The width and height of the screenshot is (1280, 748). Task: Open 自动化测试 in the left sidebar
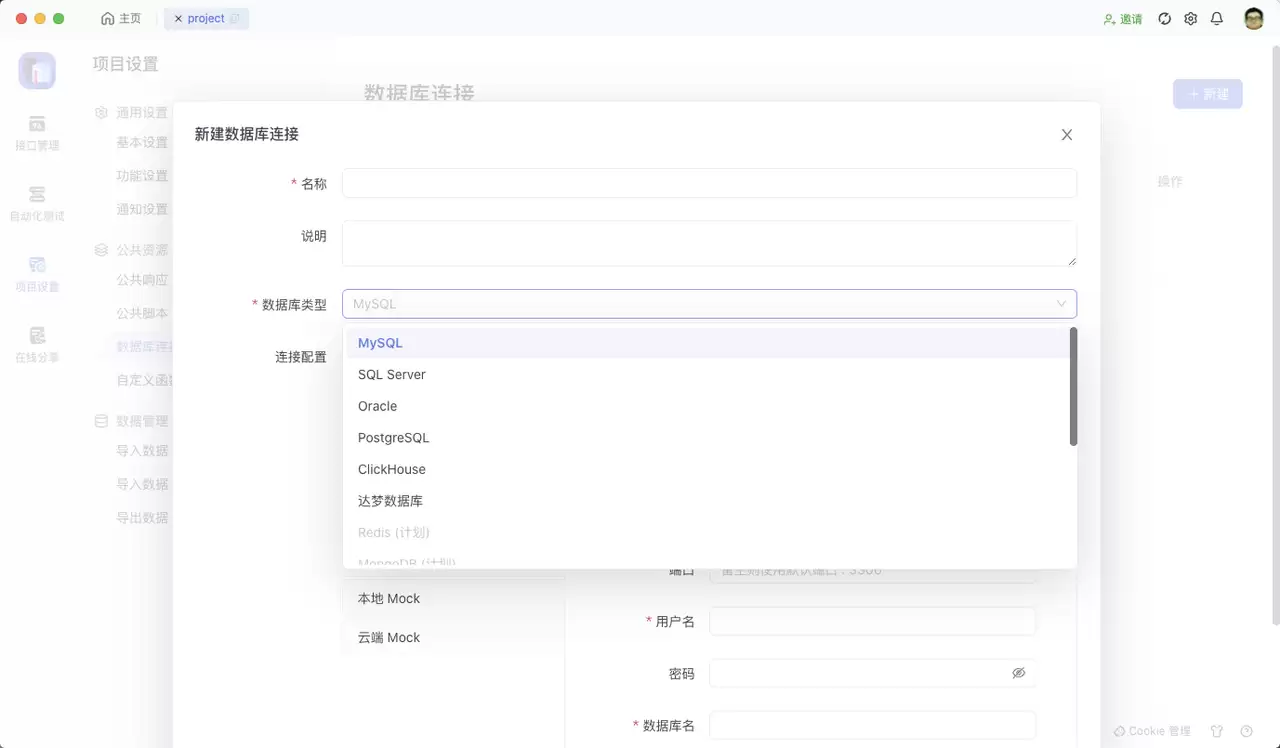(x=37, y=203)
